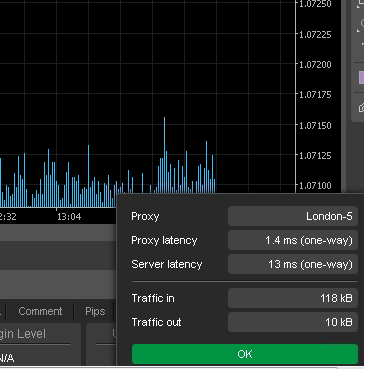Click price axis label 1.07100
Screen dimensions: 367x369
(x=315, y=185)
